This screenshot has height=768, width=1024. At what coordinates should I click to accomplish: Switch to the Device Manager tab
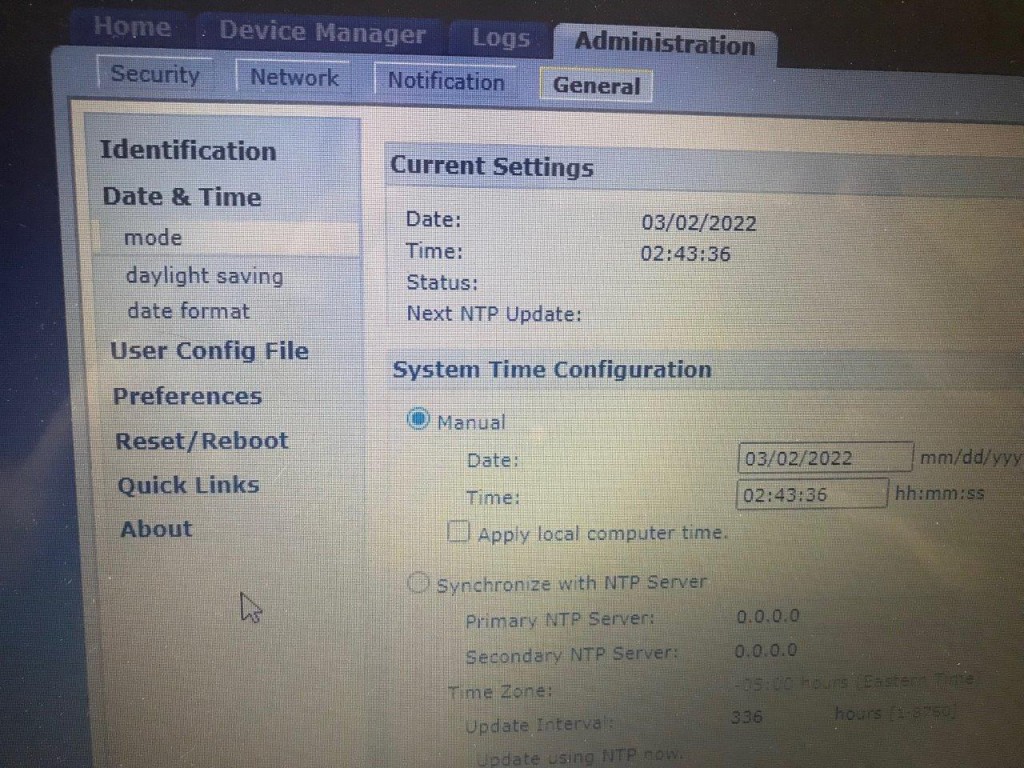point(322,34)
